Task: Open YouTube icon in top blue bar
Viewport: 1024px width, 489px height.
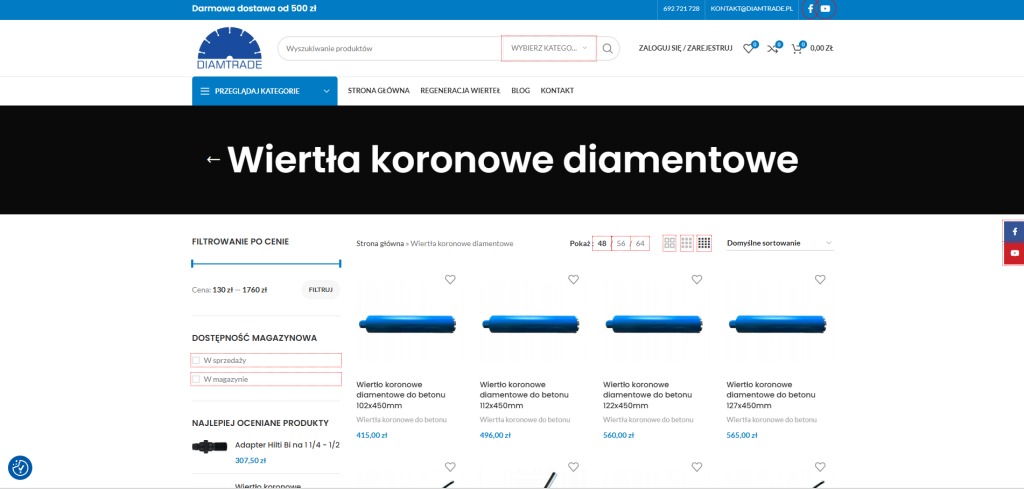Action: (825, 9)
